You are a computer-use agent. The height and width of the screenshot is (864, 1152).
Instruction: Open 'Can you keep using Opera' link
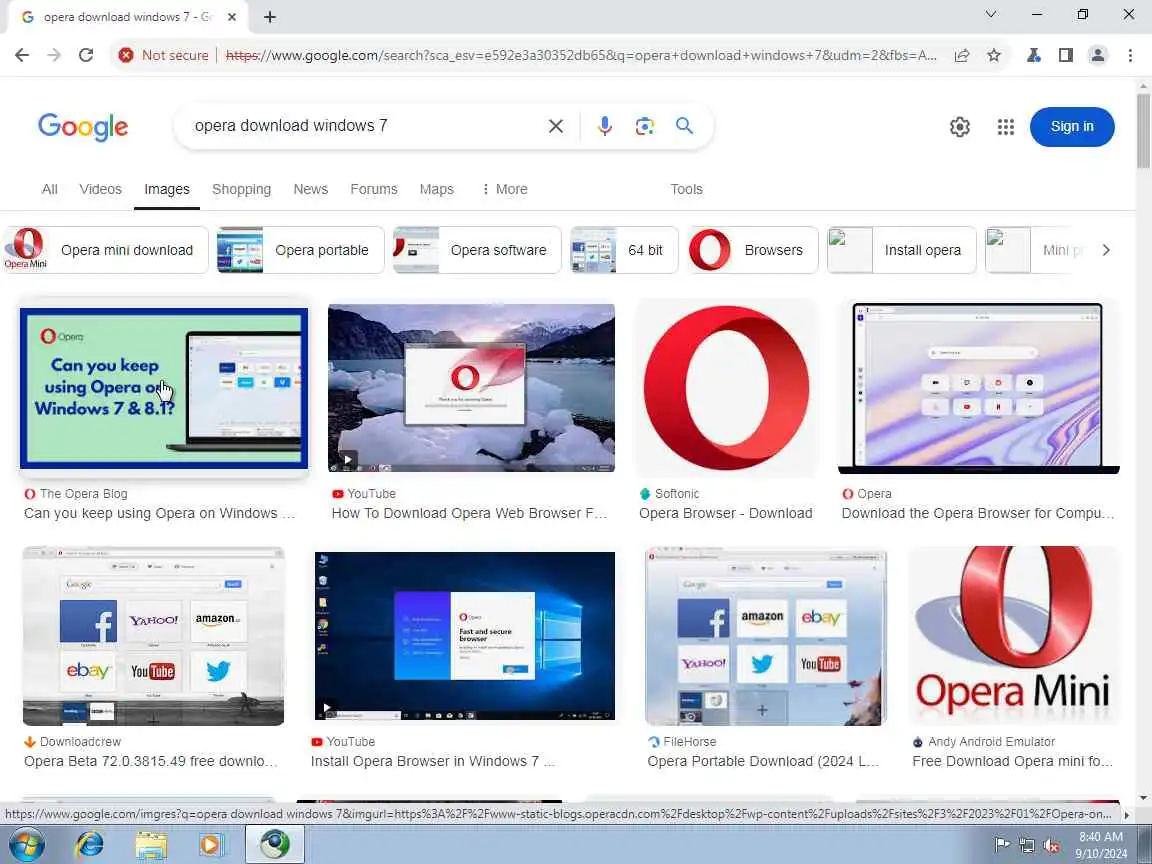[159, 513]
